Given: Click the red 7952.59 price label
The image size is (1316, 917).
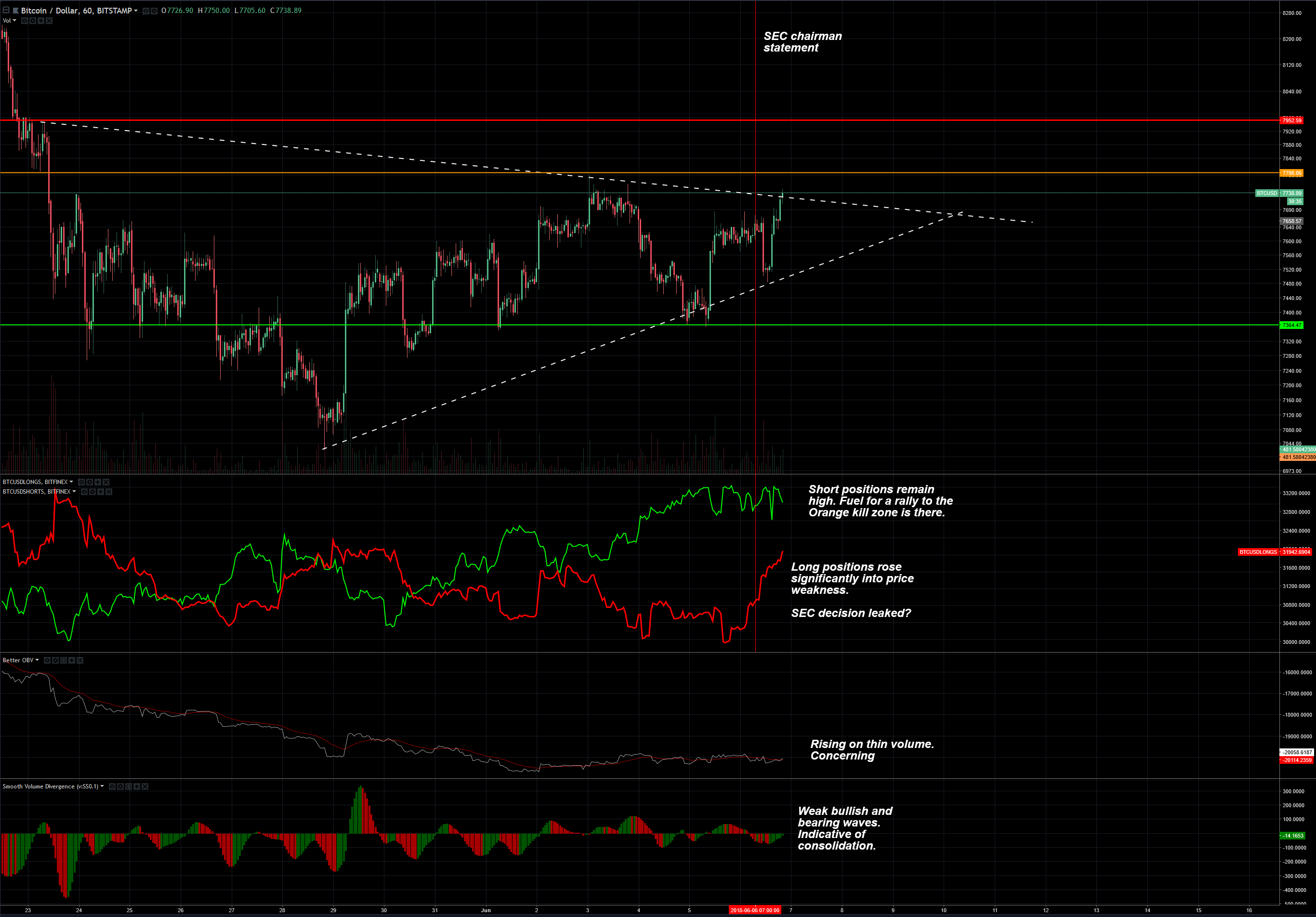Looking at the screenshot, I should pyautogui.click(x=1291, y=120).
